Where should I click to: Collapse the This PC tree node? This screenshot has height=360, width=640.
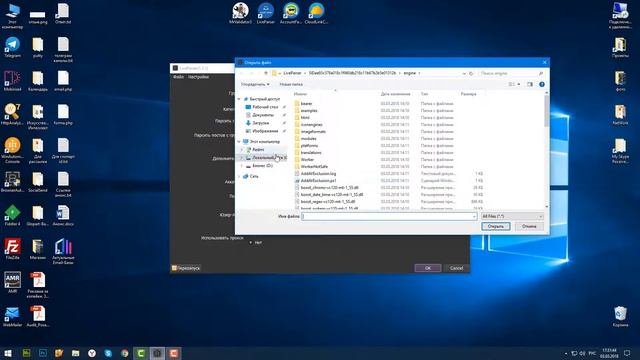[x=240, y=142]
